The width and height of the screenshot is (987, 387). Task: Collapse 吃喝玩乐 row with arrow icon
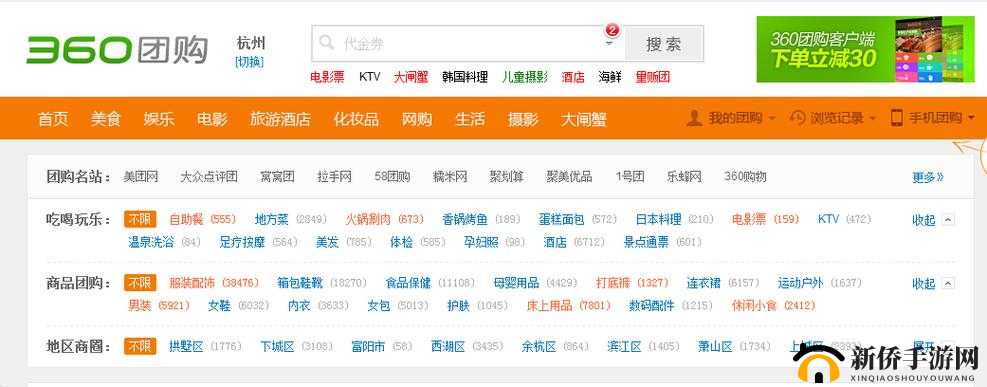coord(949,220)
